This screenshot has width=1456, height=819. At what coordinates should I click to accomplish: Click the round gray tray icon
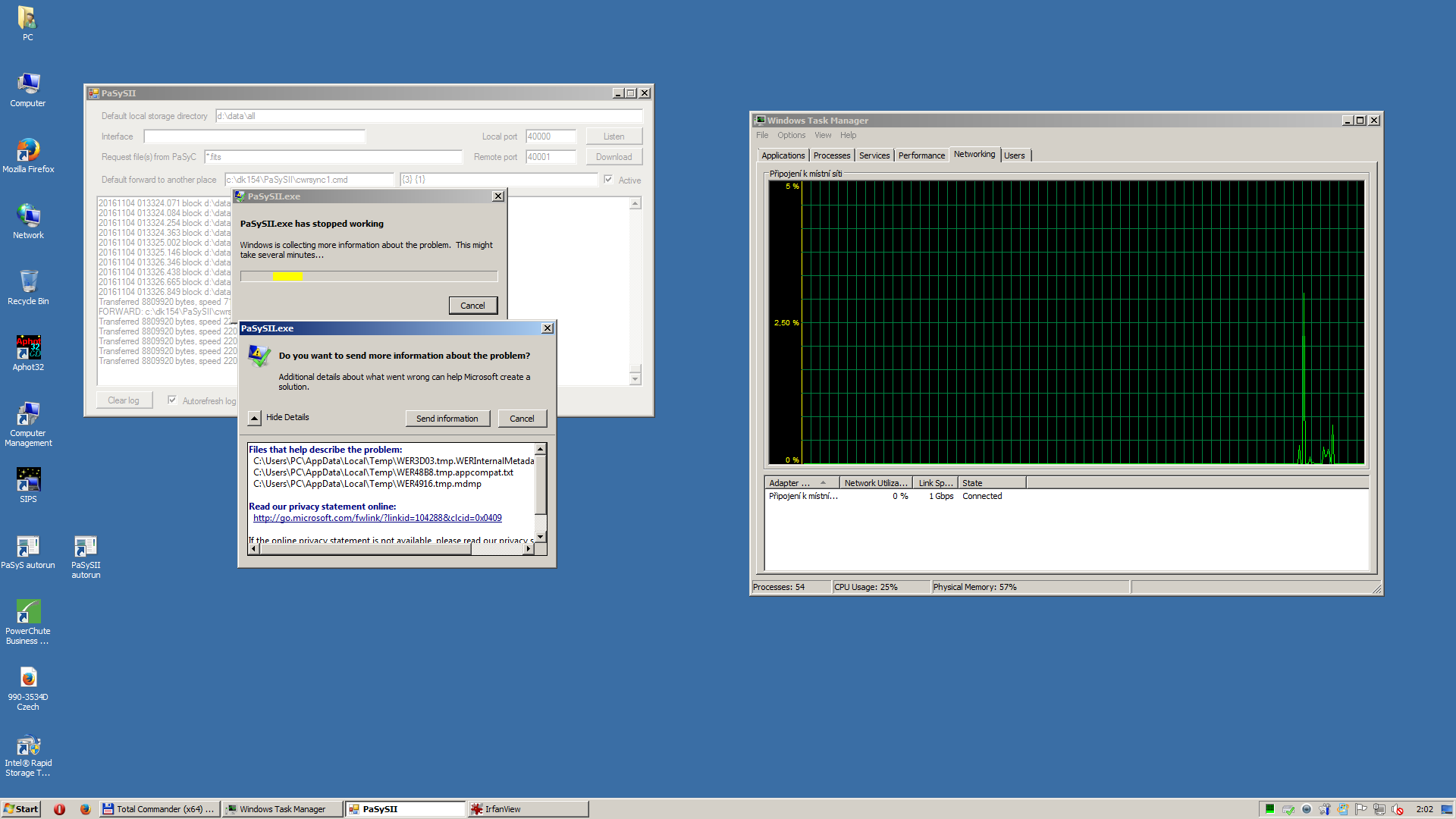1306,809
